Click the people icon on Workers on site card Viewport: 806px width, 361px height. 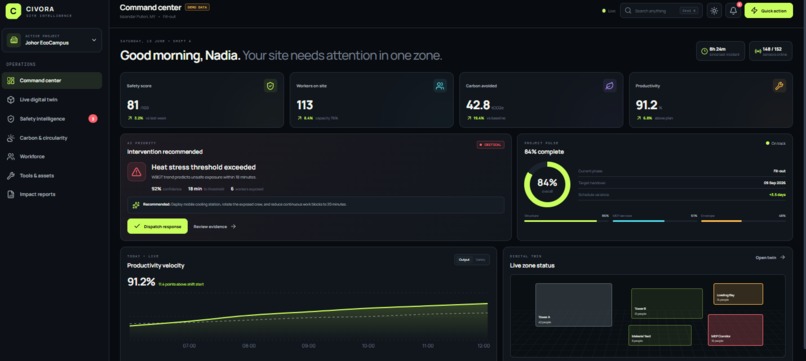440,86
